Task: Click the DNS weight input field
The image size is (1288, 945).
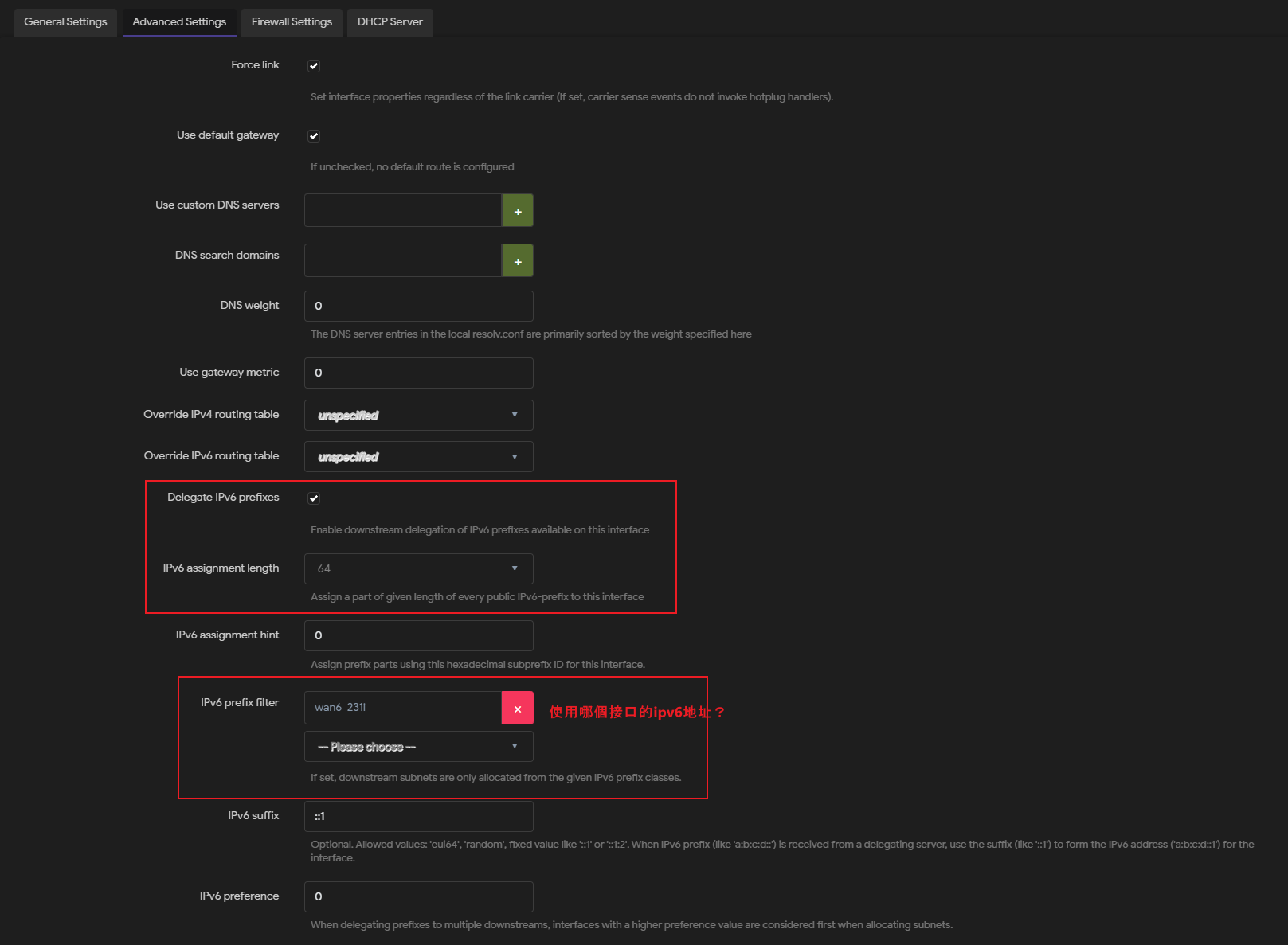Action: (418, 307)
